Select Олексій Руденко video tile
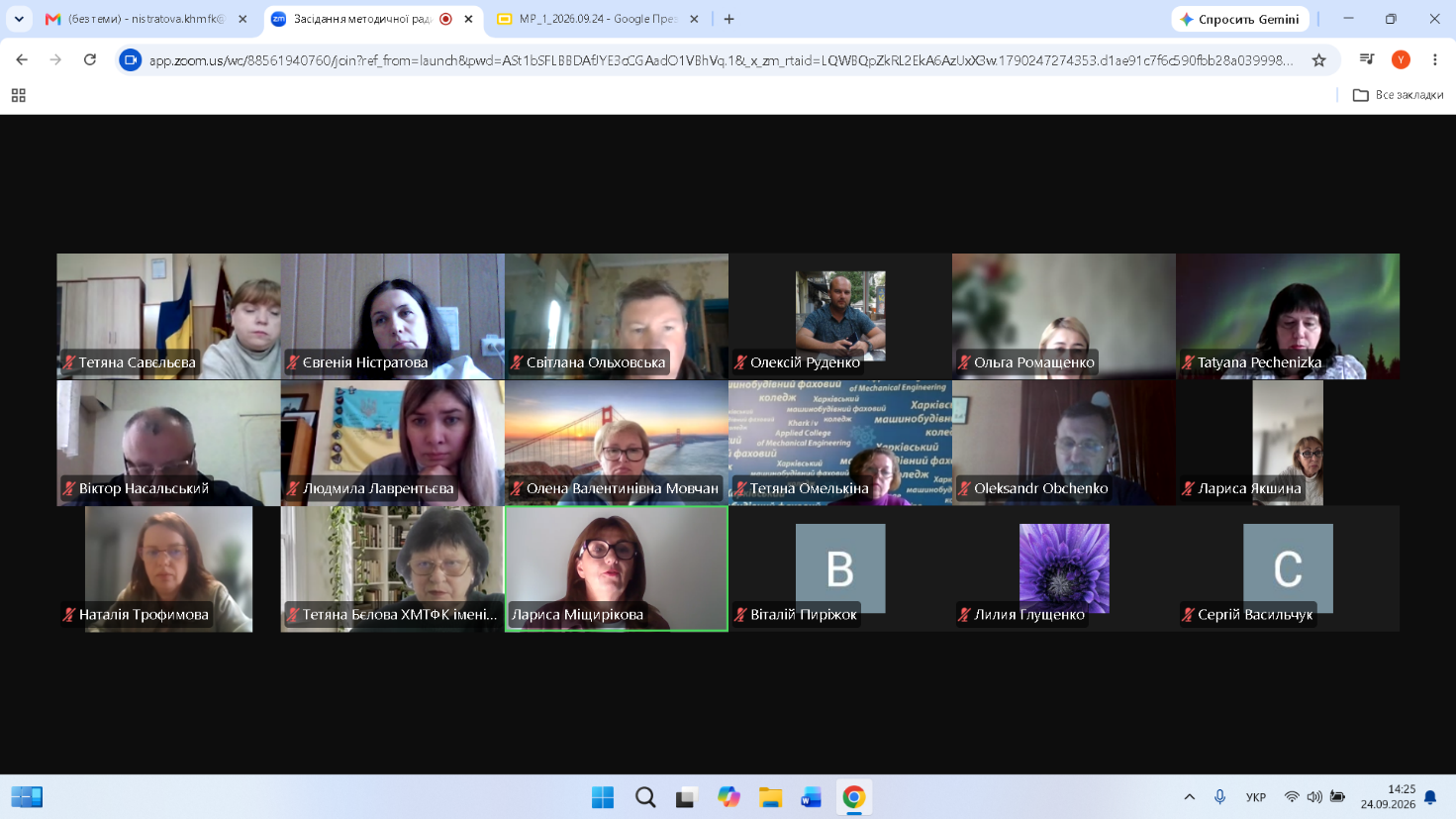This screenshot has height=819, width=1456. pyautogui.click(x=840, y=316)
